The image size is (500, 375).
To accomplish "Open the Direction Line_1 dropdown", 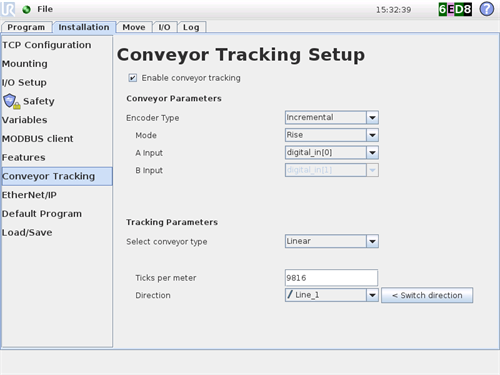I will (332, 295).
